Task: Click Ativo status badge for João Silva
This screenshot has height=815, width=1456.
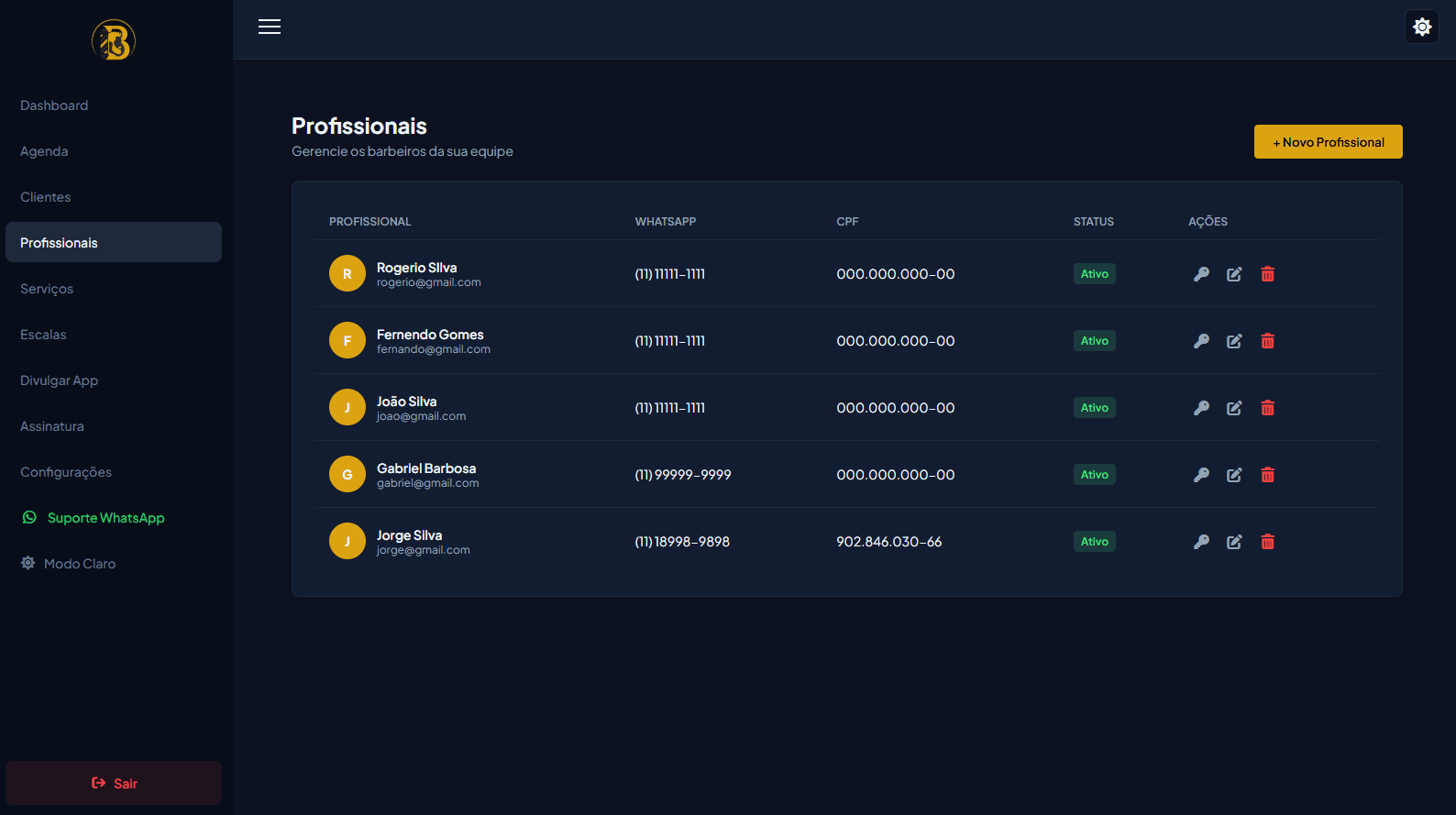Action: click(x=1094, y=408)
